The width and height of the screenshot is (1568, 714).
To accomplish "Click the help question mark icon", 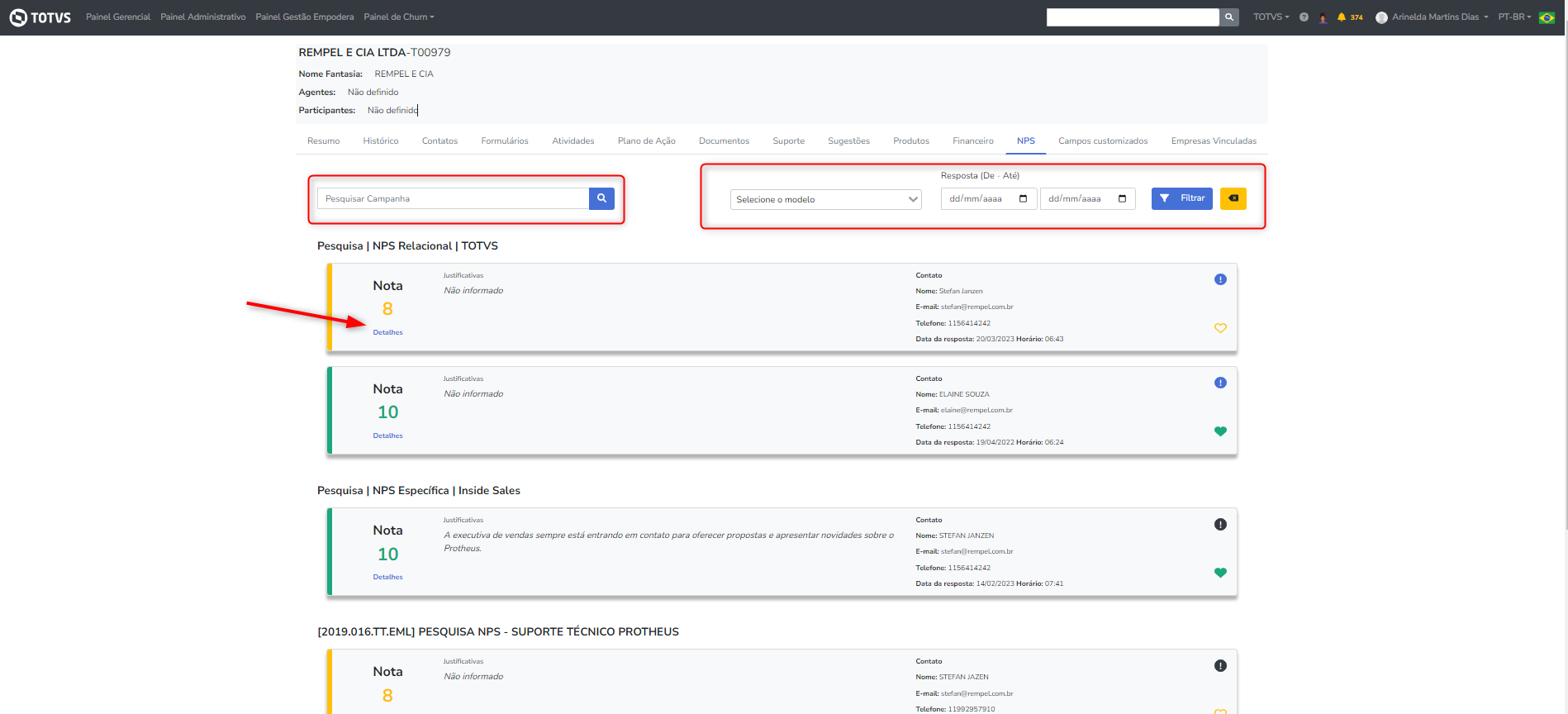I will click(1304, 17).
